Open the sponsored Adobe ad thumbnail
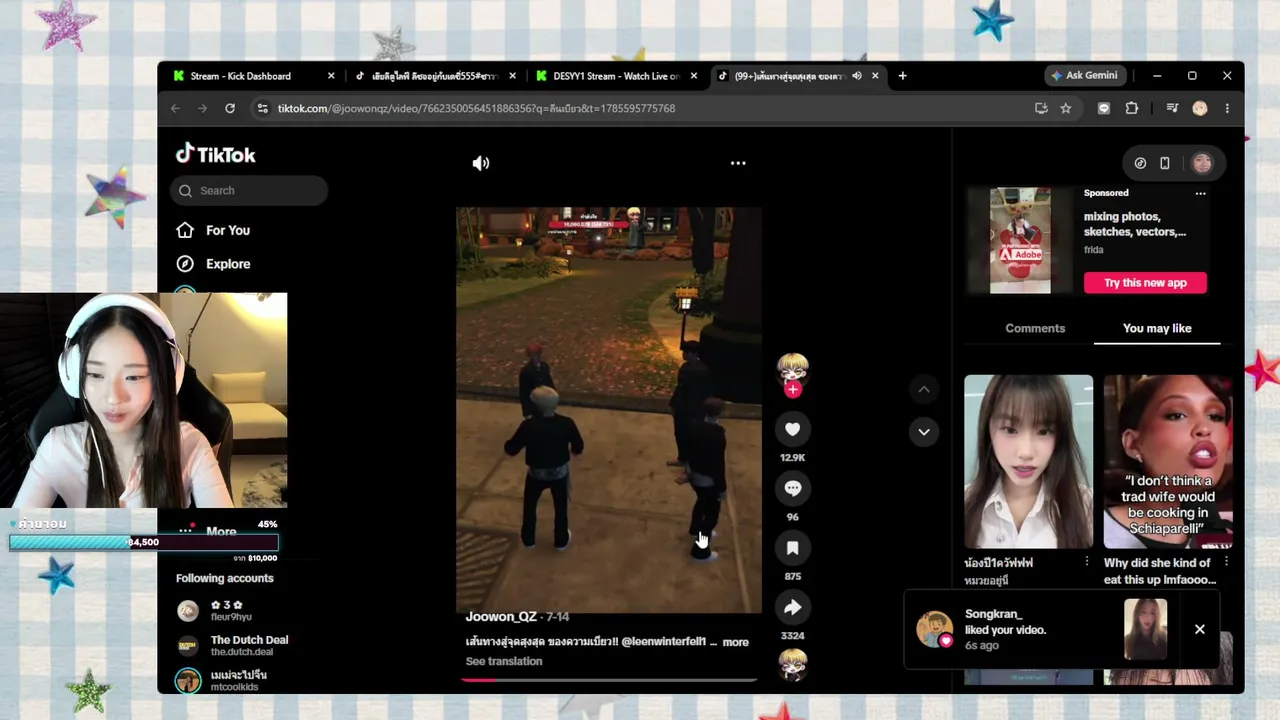The height and width of the screenshot is (720, 1280). (x=1020, y=241)
